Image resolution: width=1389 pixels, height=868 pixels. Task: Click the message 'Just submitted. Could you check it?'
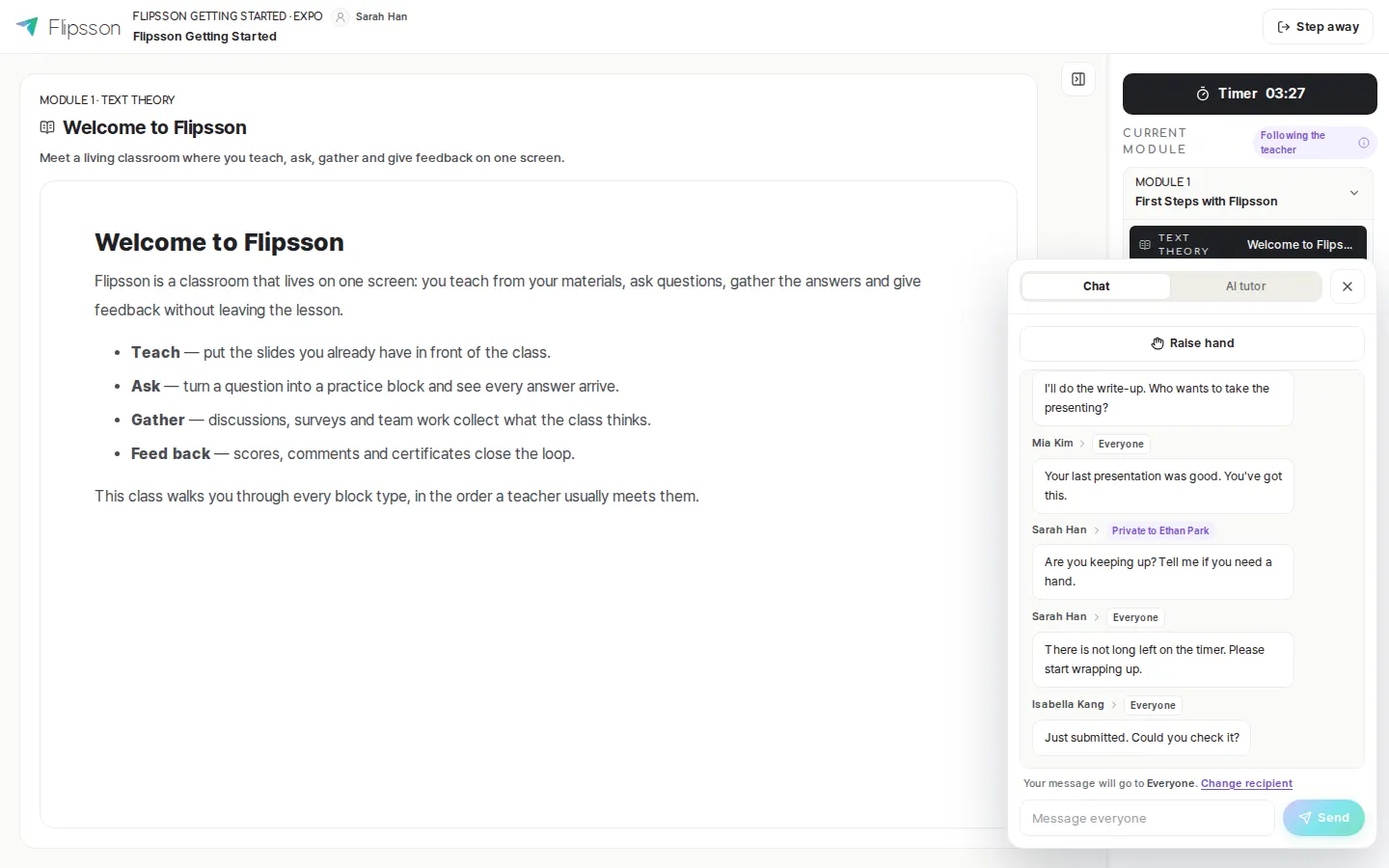[x=1141, y=738]
